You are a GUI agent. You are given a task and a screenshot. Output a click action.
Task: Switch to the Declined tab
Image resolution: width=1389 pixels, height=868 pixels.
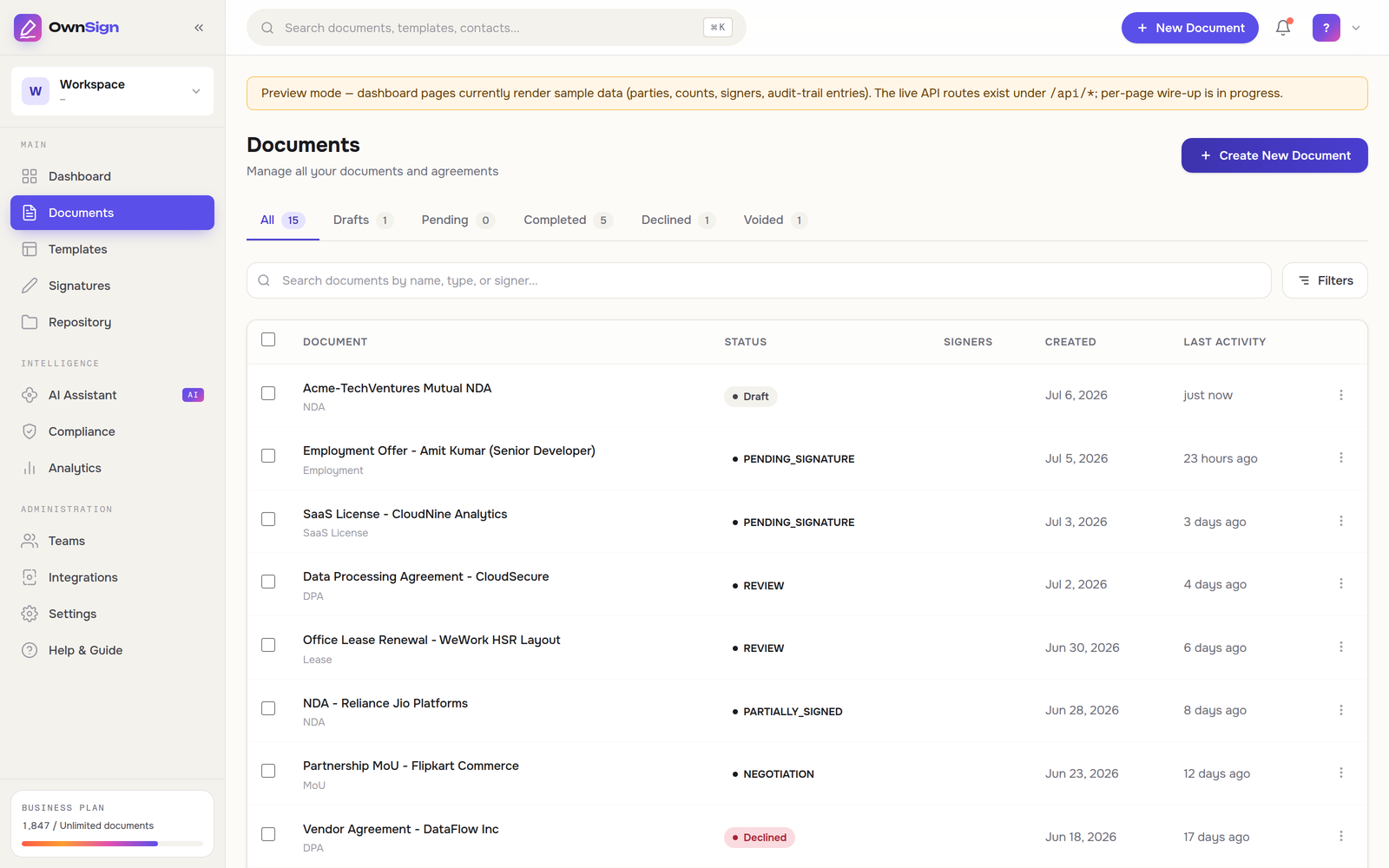[678, 220]
